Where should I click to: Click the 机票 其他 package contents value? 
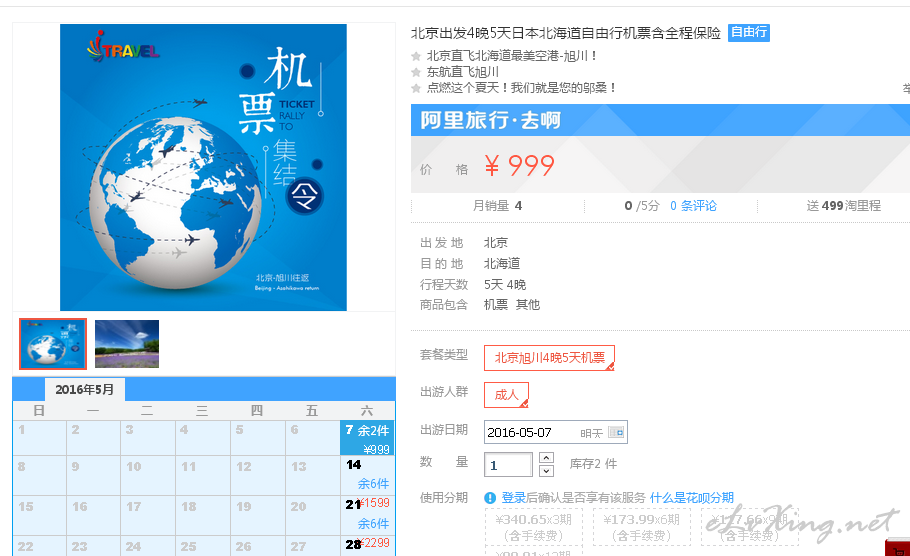(512, 305)
